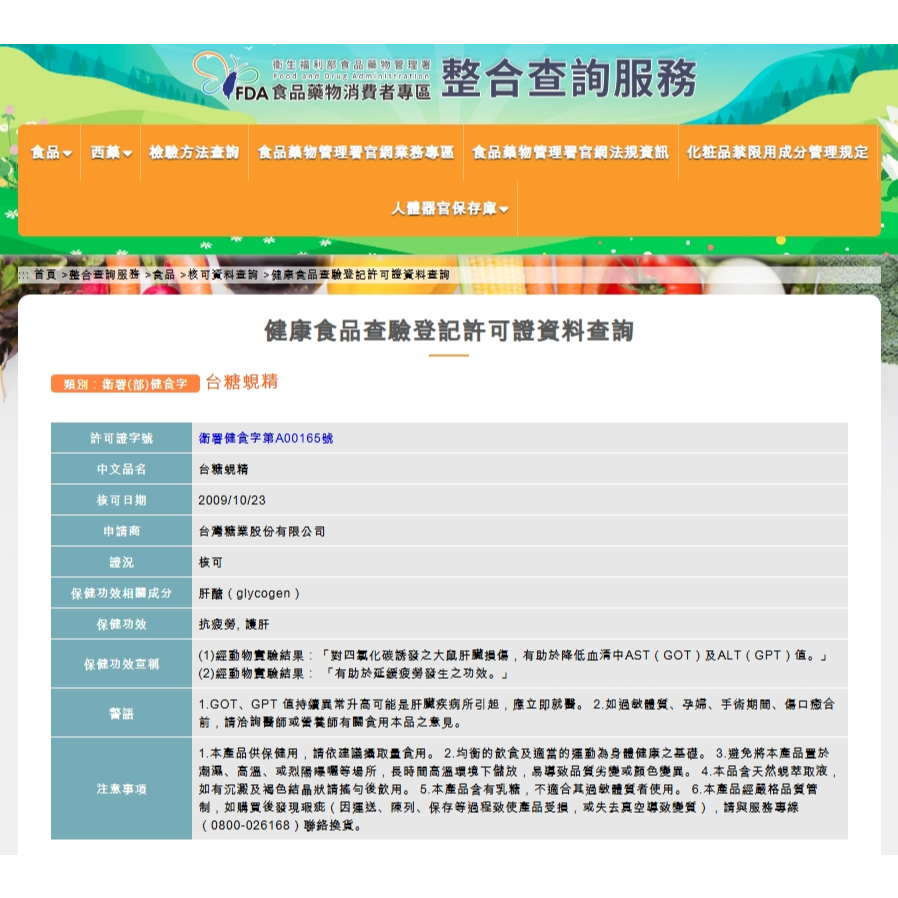Click the 首頁 breadcrumb link

45,274
